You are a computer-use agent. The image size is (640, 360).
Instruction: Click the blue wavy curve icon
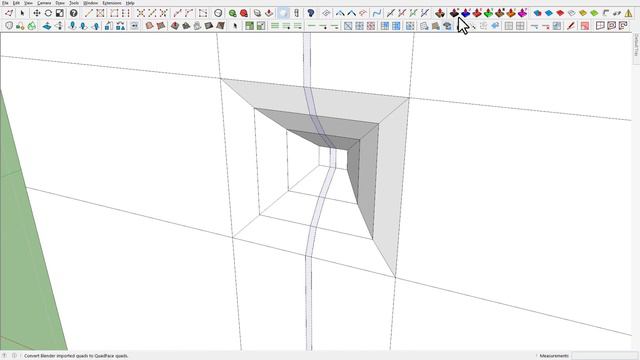tap(377, 13)
